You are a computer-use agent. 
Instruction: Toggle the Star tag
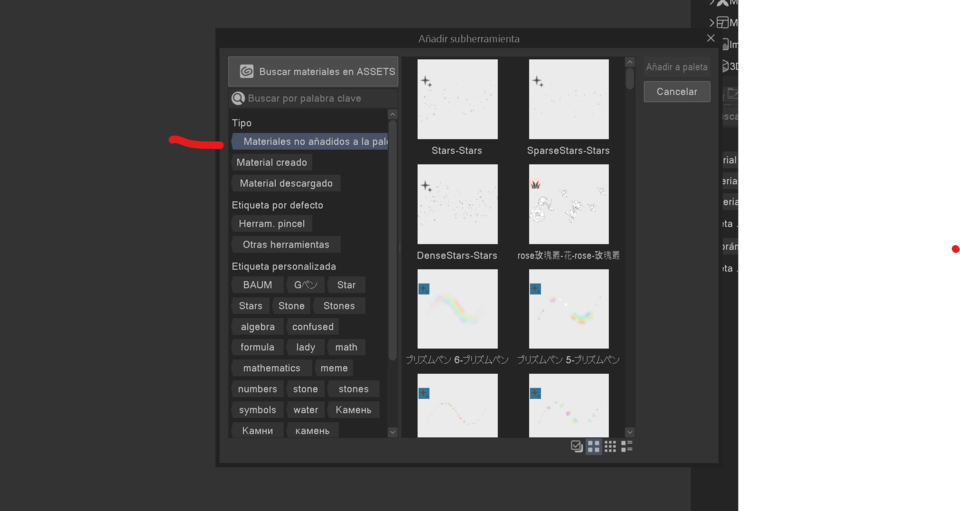[346, 285]
